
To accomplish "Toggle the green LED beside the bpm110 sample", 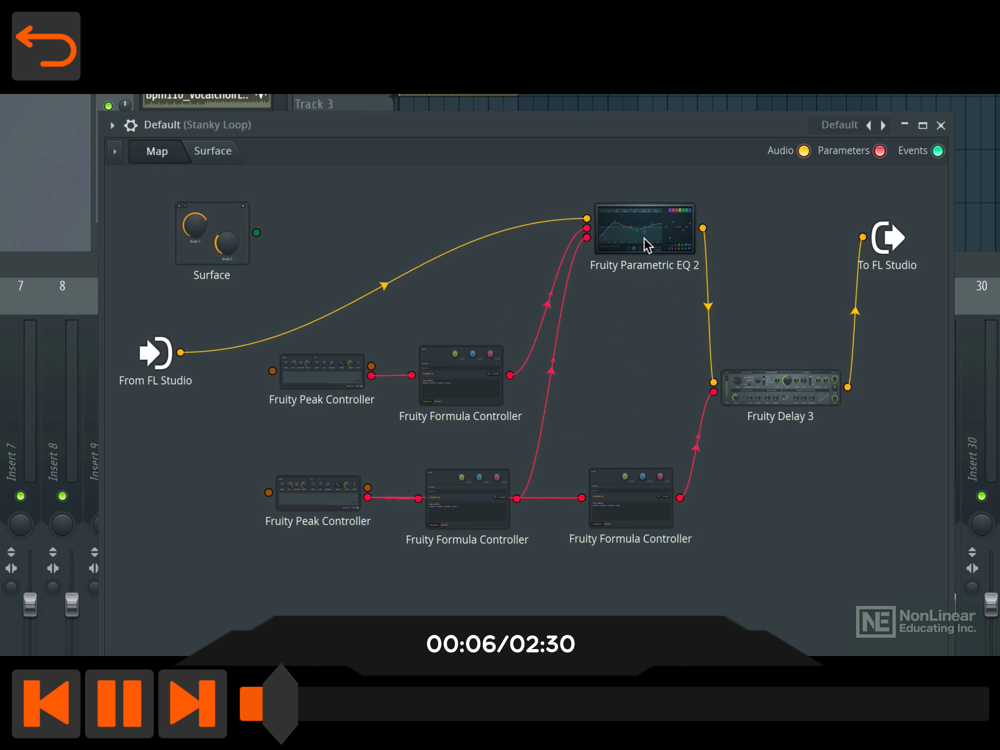I will point(108,106).
